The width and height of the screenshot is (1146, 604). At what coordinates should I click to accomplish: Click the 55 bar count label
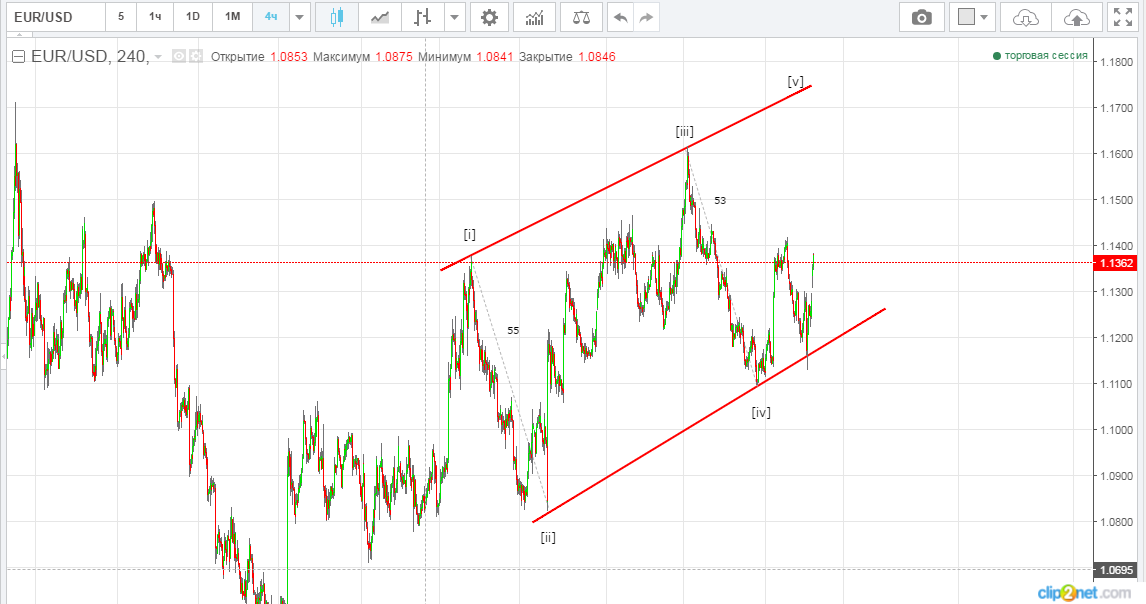(513, 331)
